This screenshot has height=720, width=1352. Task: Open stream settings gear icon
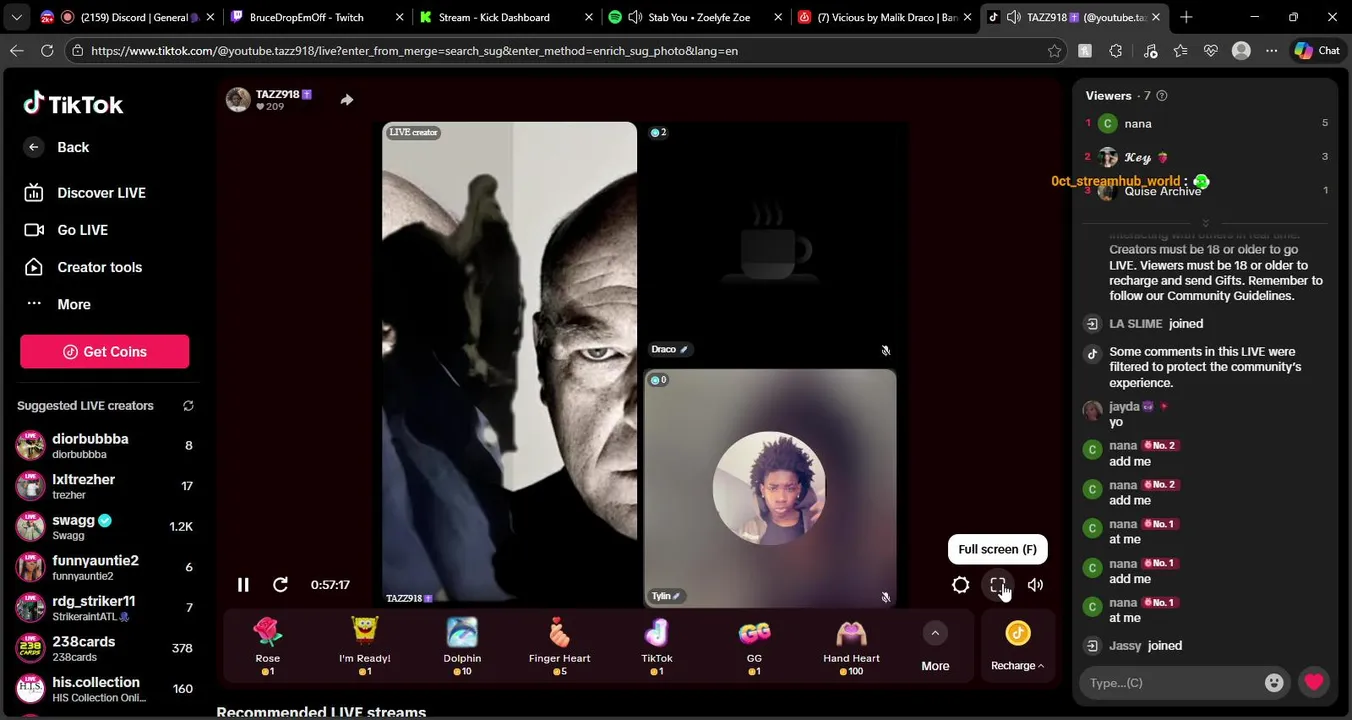[961, 585]
